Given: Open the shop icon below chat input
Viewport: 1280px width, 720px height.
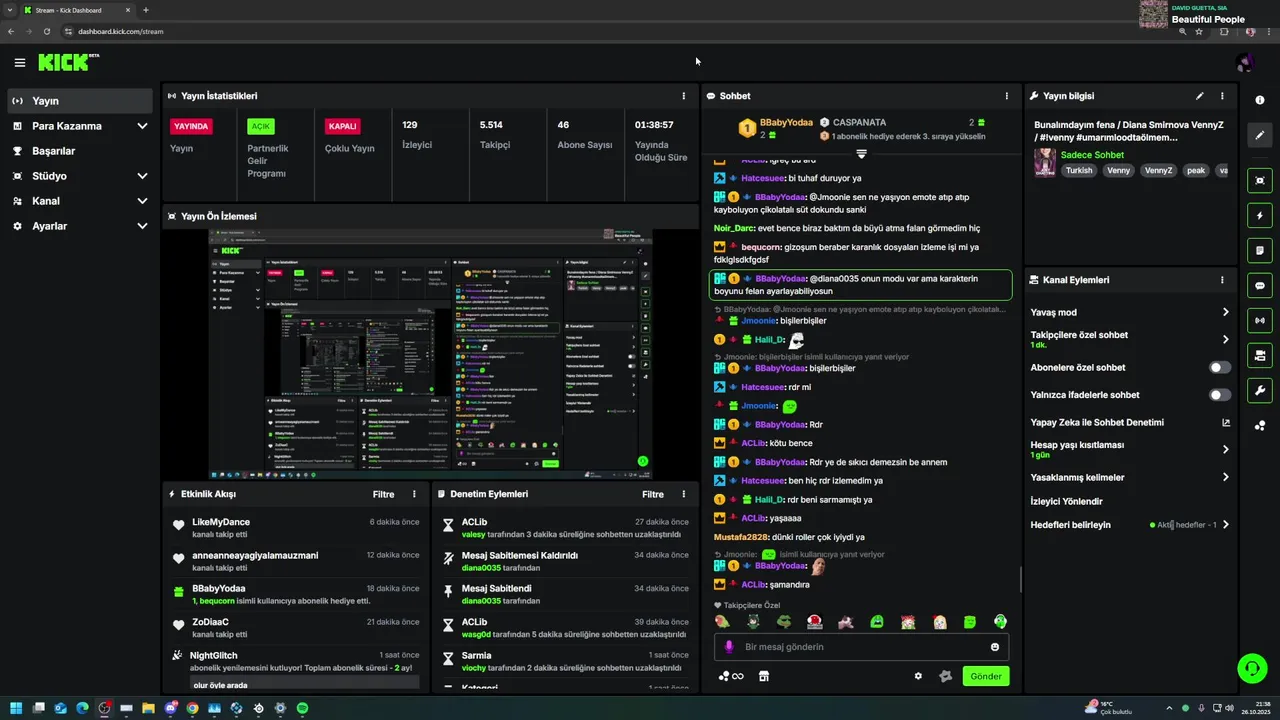Looking at the screenshot, I should [764, 676].
